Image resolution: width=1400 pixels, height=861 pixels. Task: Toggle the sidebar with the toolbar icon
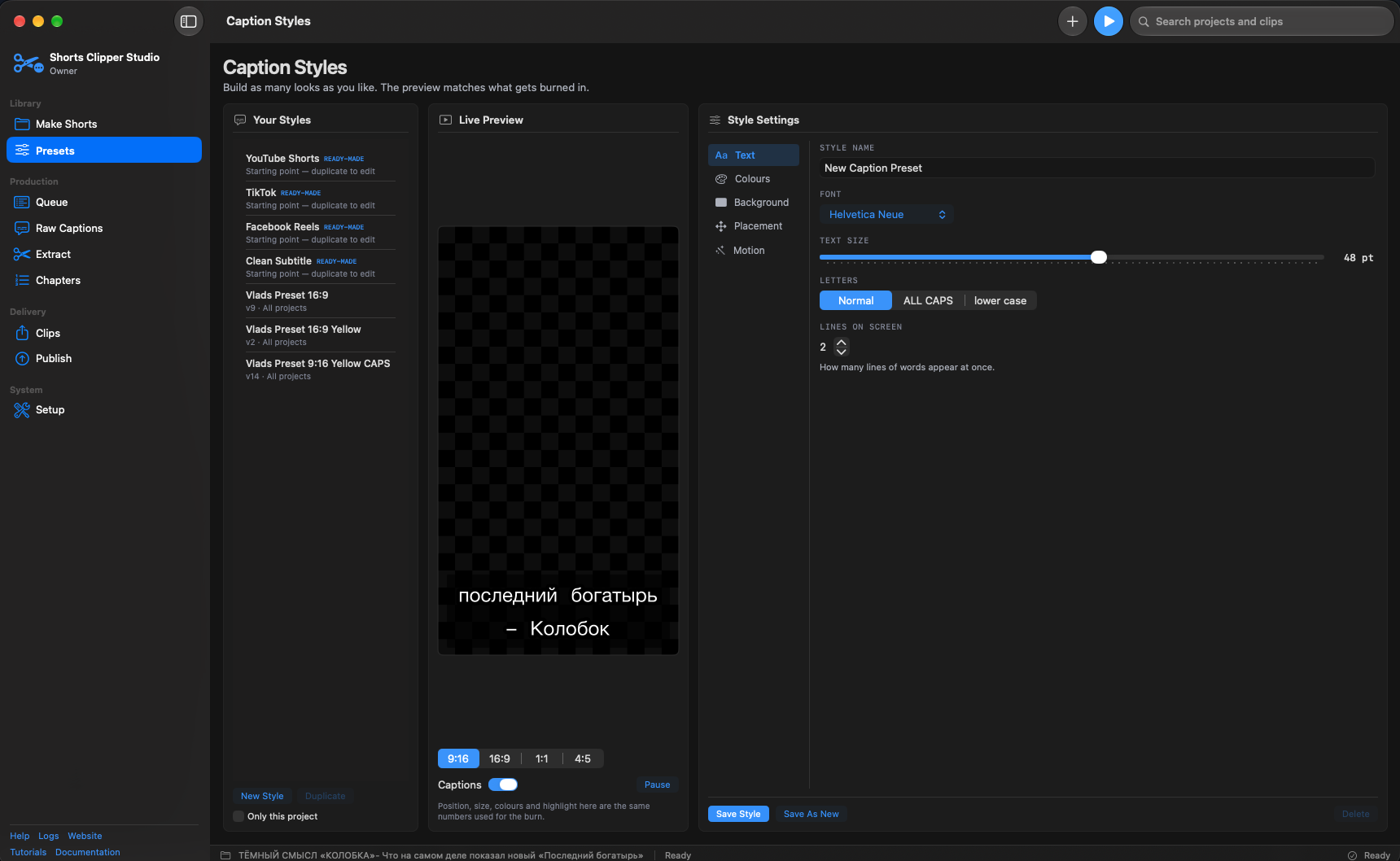pyautogui.click(x=189, y=21)
